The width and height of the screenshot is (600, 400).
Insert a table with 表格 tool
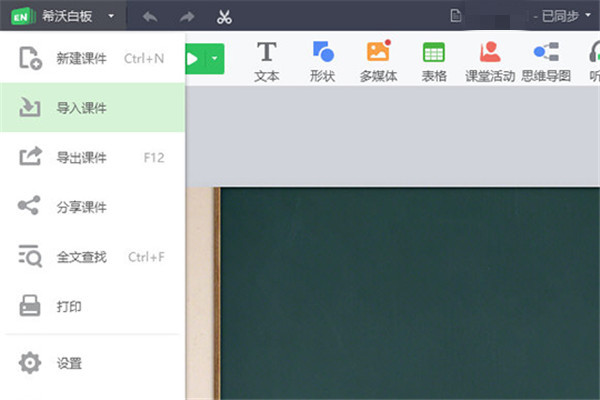pos(433,60)
